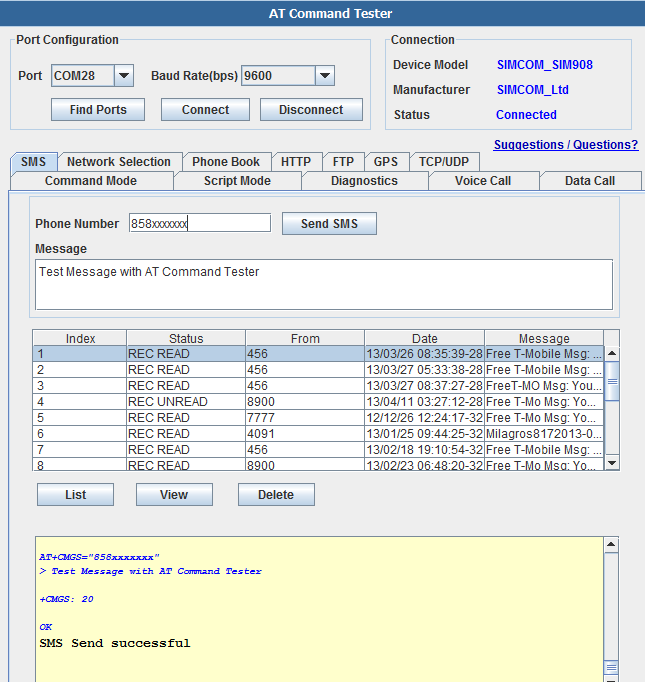Click the Milagros8172013-0... message cell
This screenshot has width=645, height=682.
click(x=544, y=434)
